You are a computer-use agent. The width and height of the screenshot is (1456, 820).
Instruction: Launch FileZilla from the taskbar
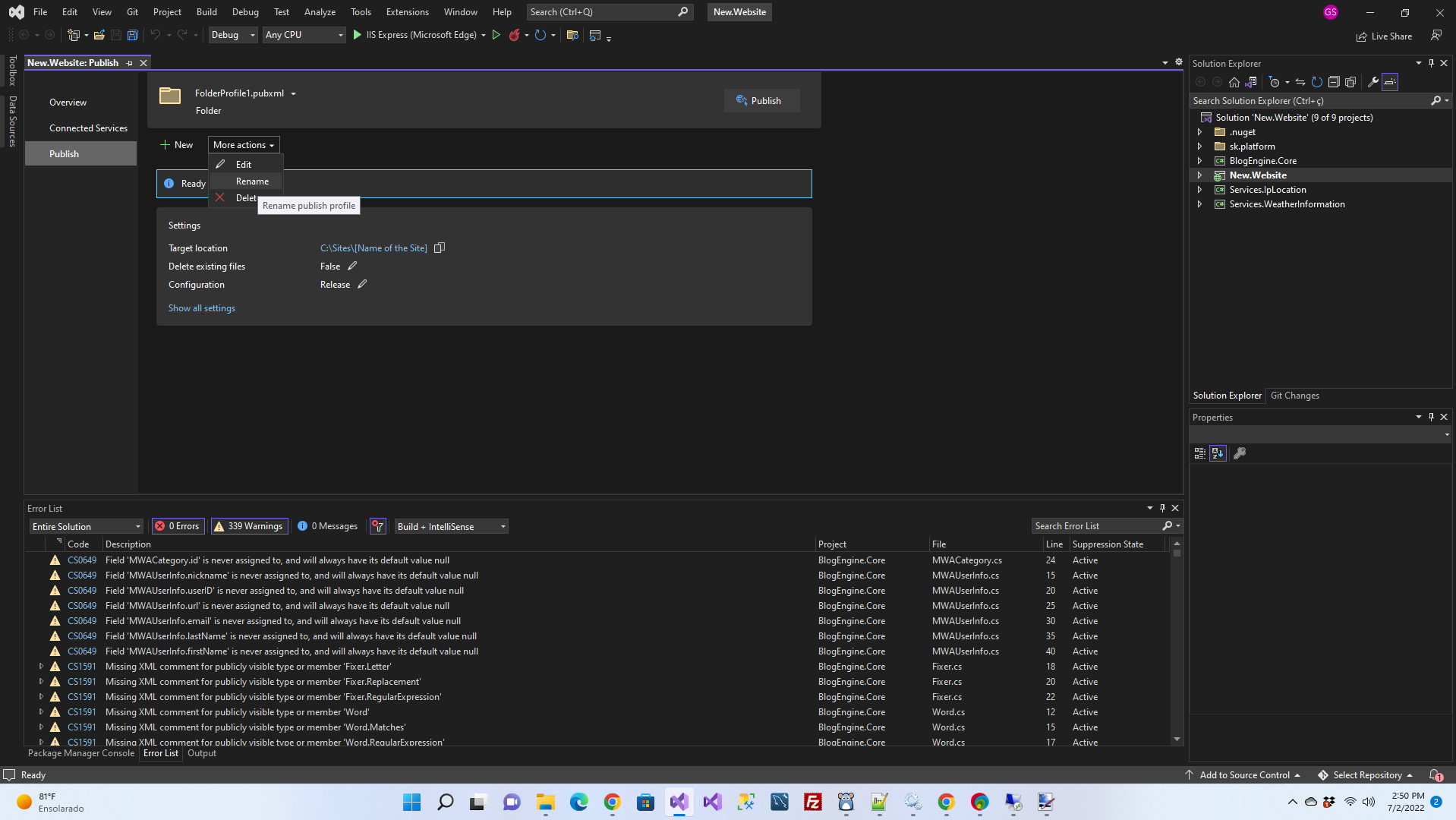pyautogui.click(x=813, y=802)
